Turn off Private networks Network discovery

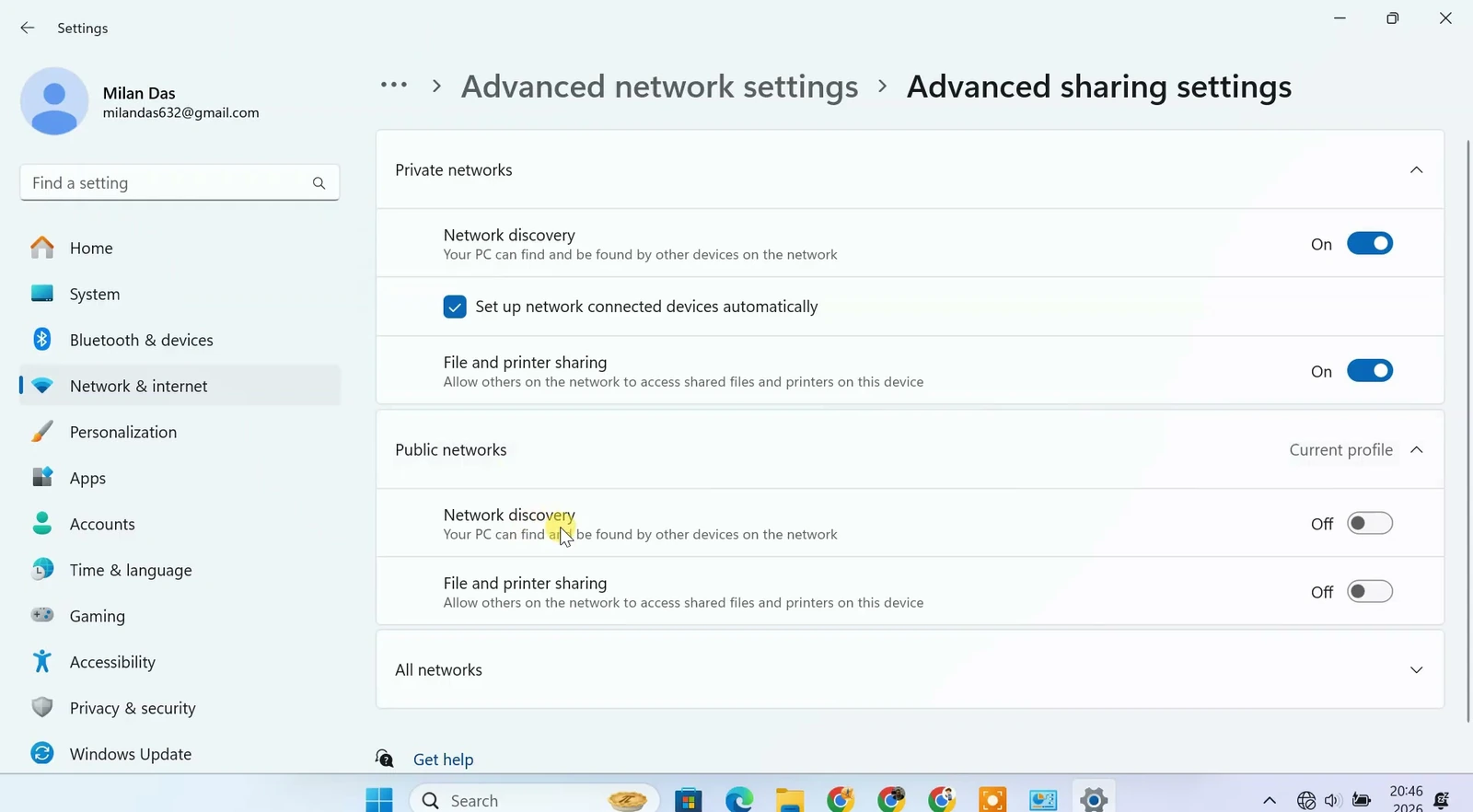coord(1370,244)
